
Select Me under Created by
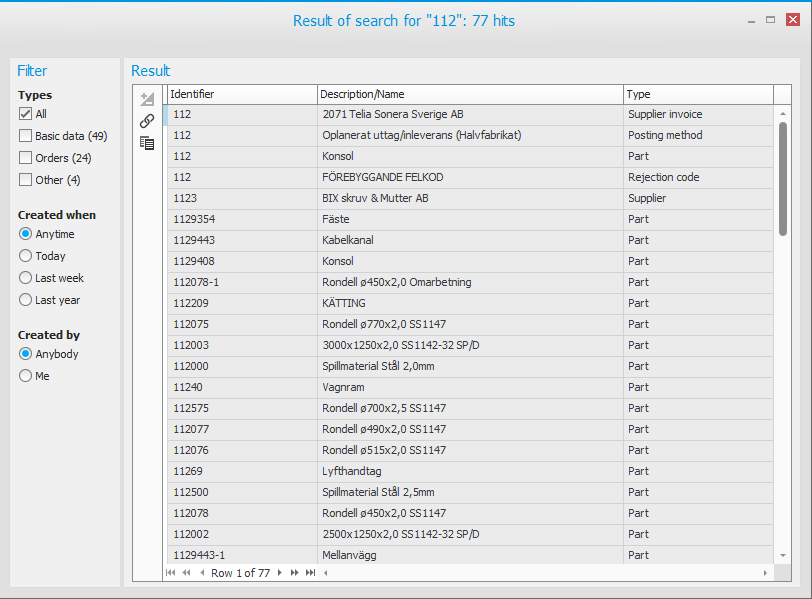(26, 376)
